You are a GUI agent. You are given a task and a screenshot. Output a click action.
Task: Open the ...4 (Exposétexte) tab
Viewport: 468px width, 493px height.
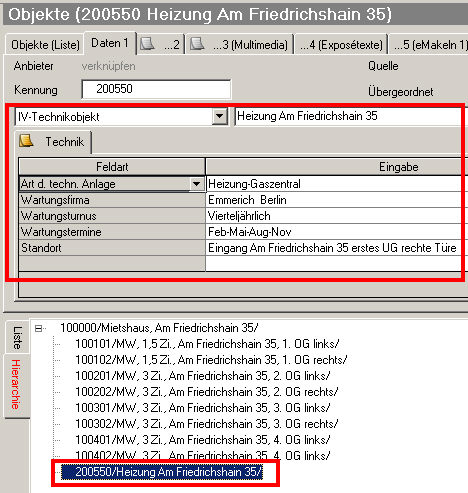[x=341, y=44]
